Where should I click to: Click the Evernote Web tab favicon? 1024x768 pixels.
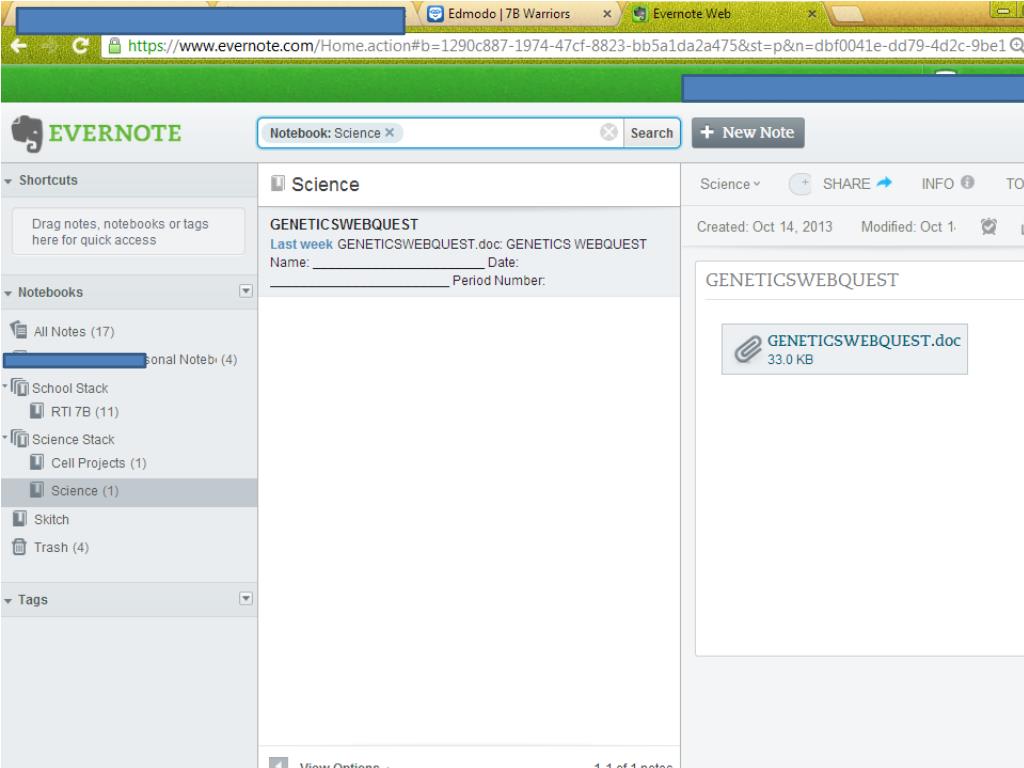tap(640, 14)
